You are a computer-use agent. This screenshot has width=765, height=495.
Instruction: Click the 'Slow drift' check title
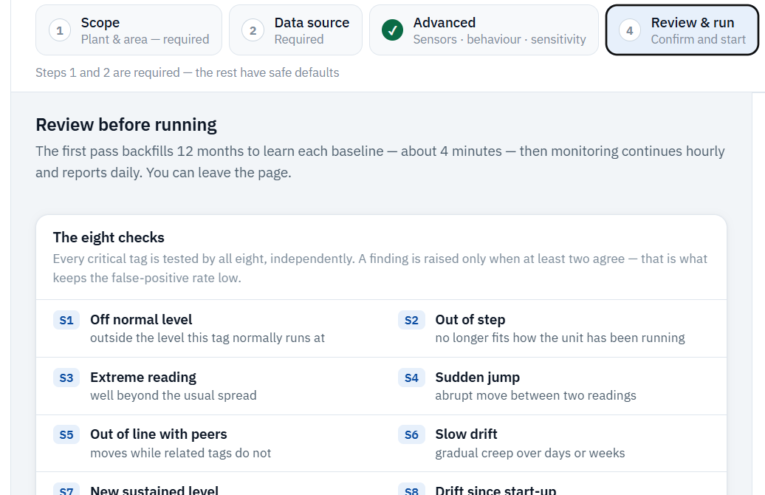[466, 434]
